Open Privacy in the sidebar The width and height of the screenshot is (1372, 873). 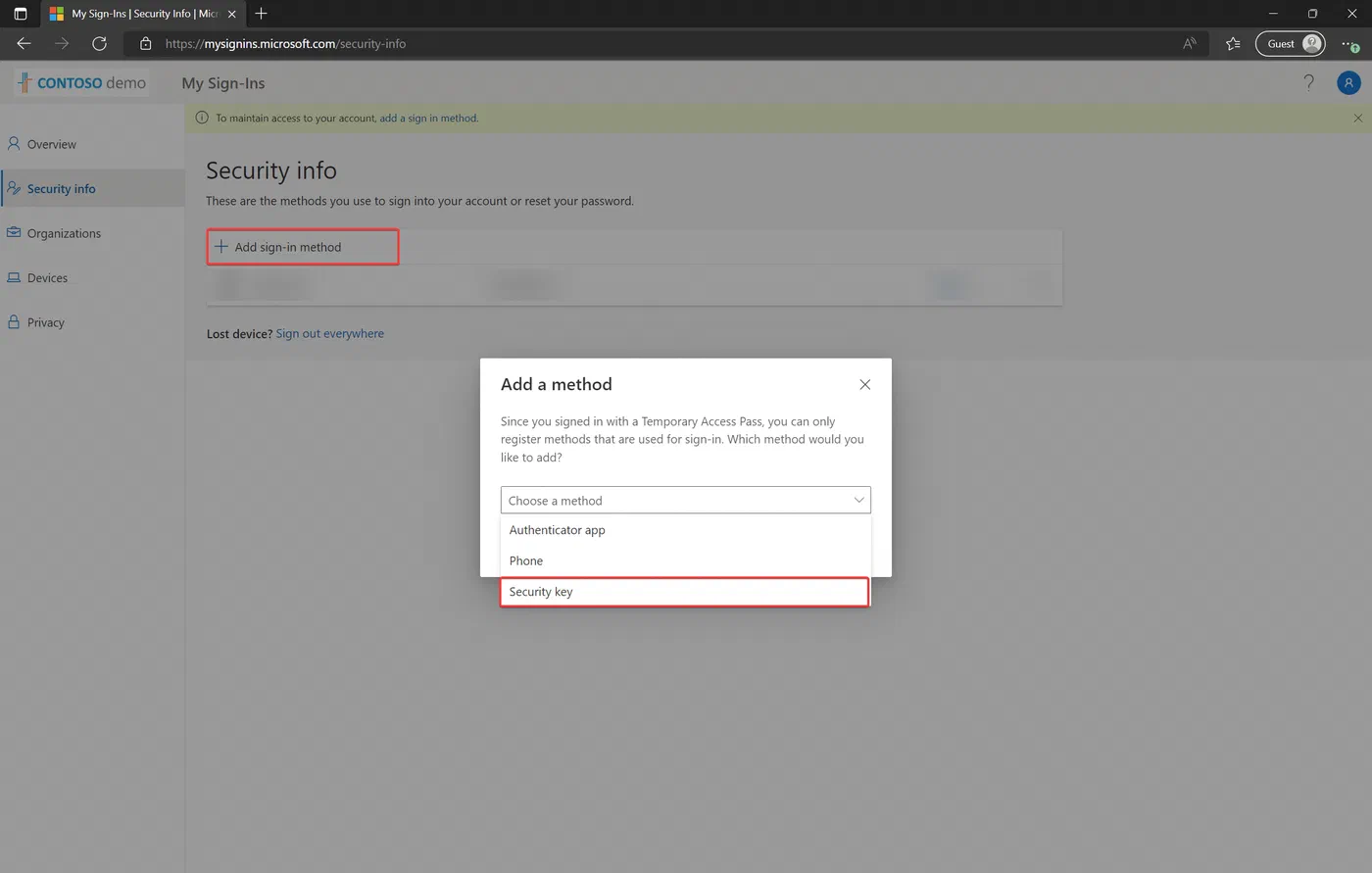pos(92,322)
